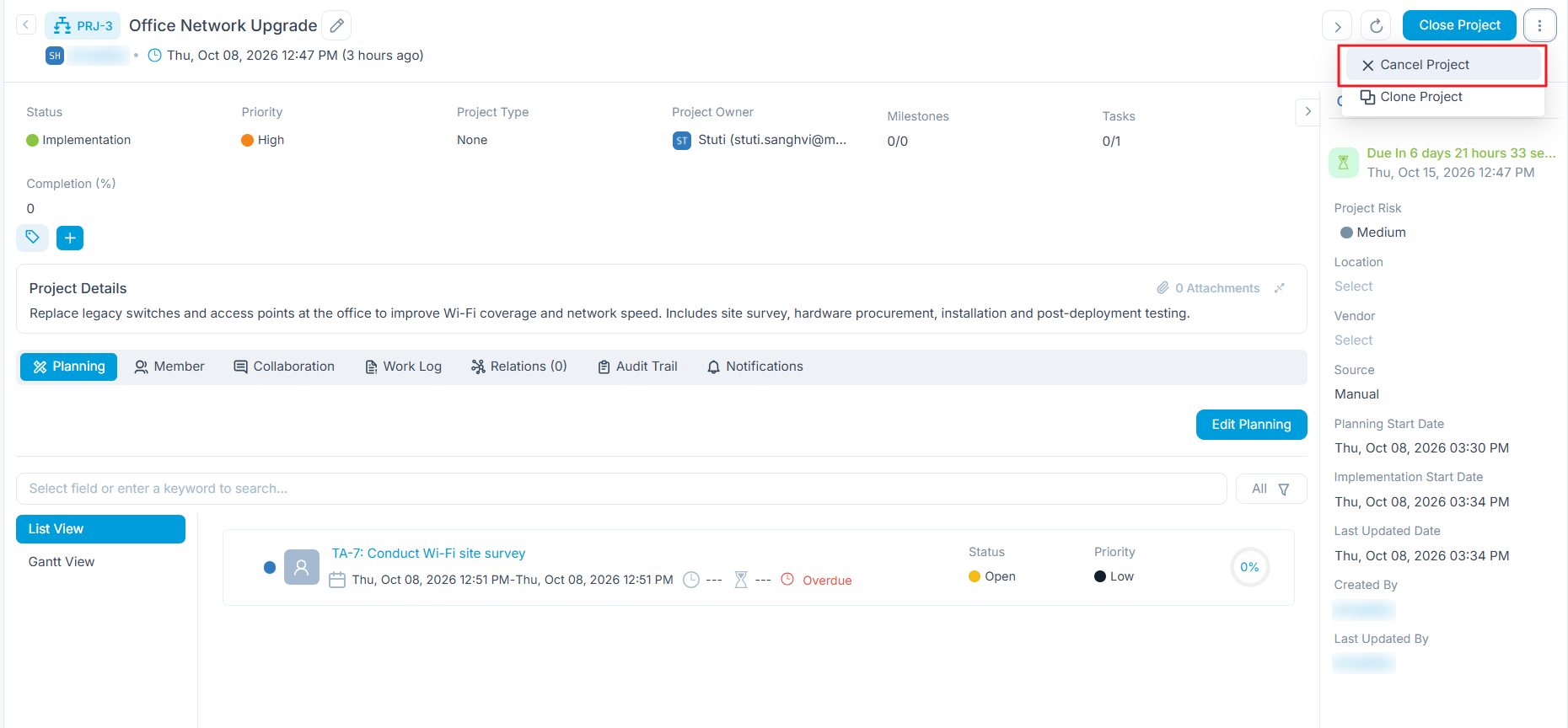Image resolution: width=1568 pixels, height=728 pixels.
Task: Refresh the project page
Action: 1377,26
